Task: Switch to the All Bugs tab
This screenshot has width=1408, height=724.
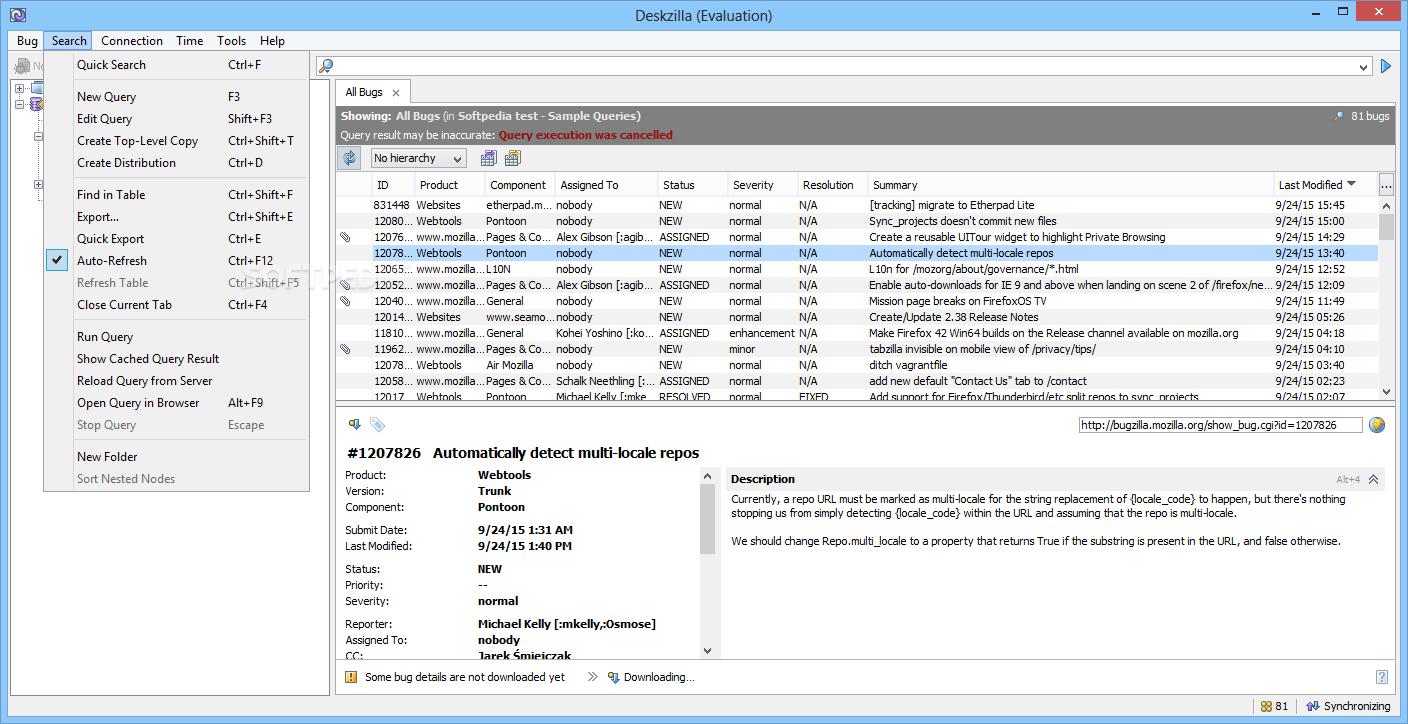Action: (364, 92)
